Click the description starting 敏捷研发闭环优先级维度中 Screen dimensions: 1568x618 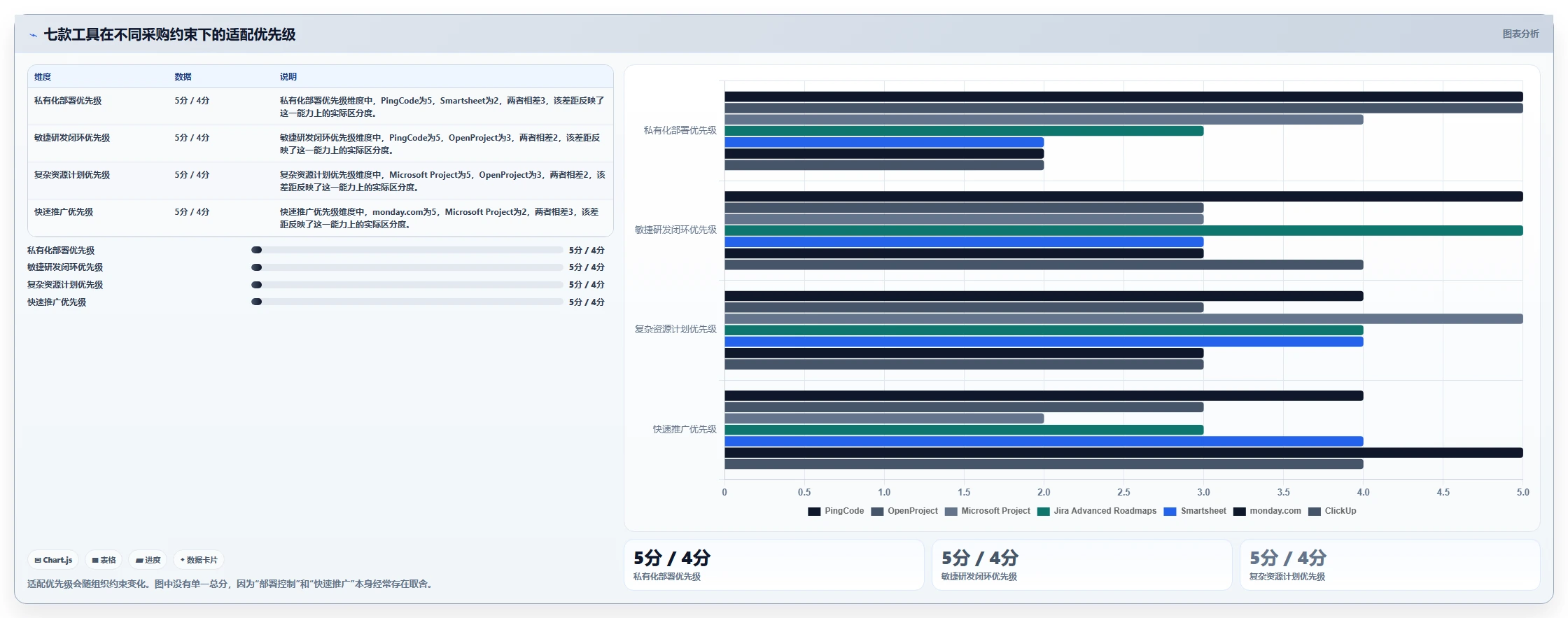coord(441,144)
